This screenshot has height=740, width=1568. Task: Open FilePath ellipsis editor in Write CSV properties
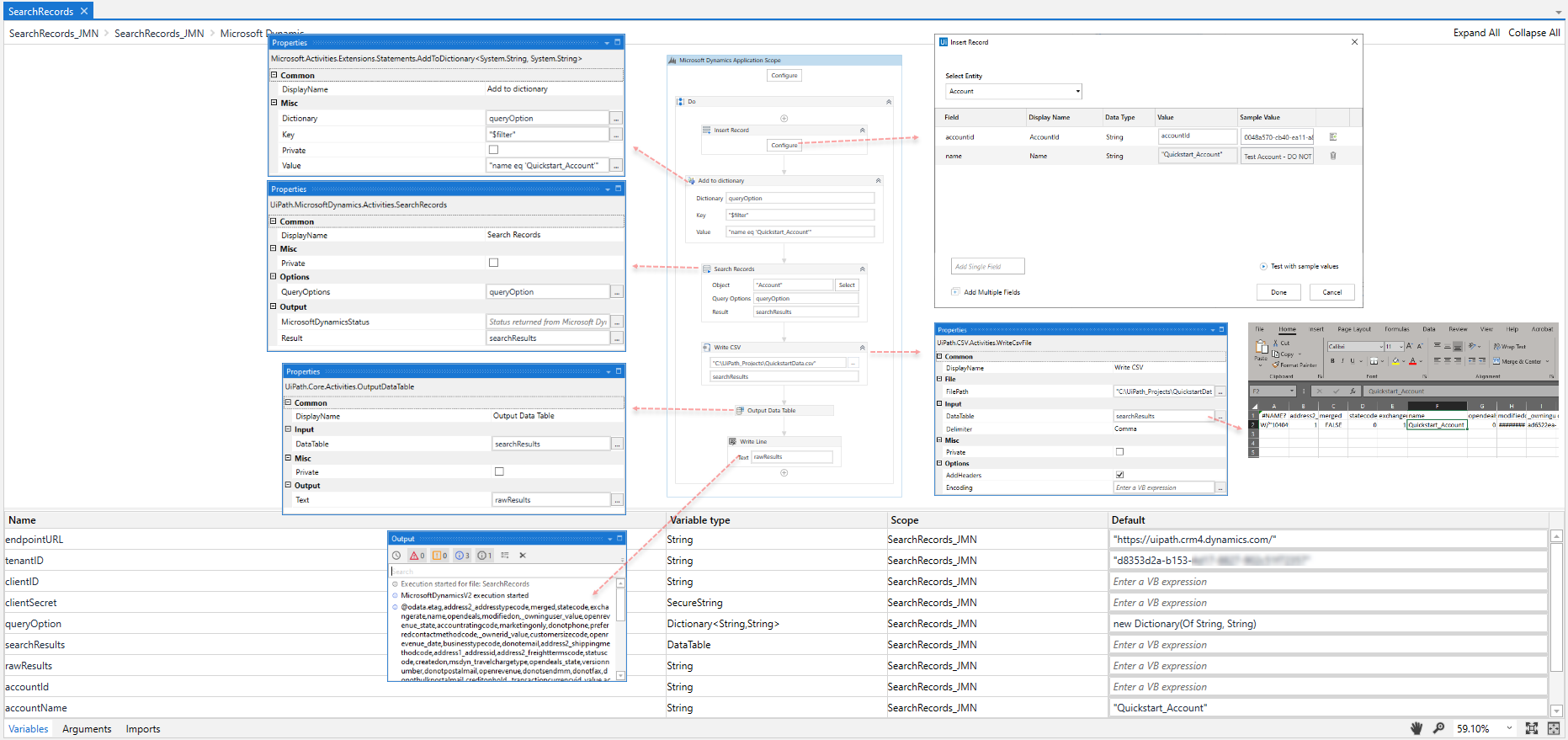(1220, 391)
